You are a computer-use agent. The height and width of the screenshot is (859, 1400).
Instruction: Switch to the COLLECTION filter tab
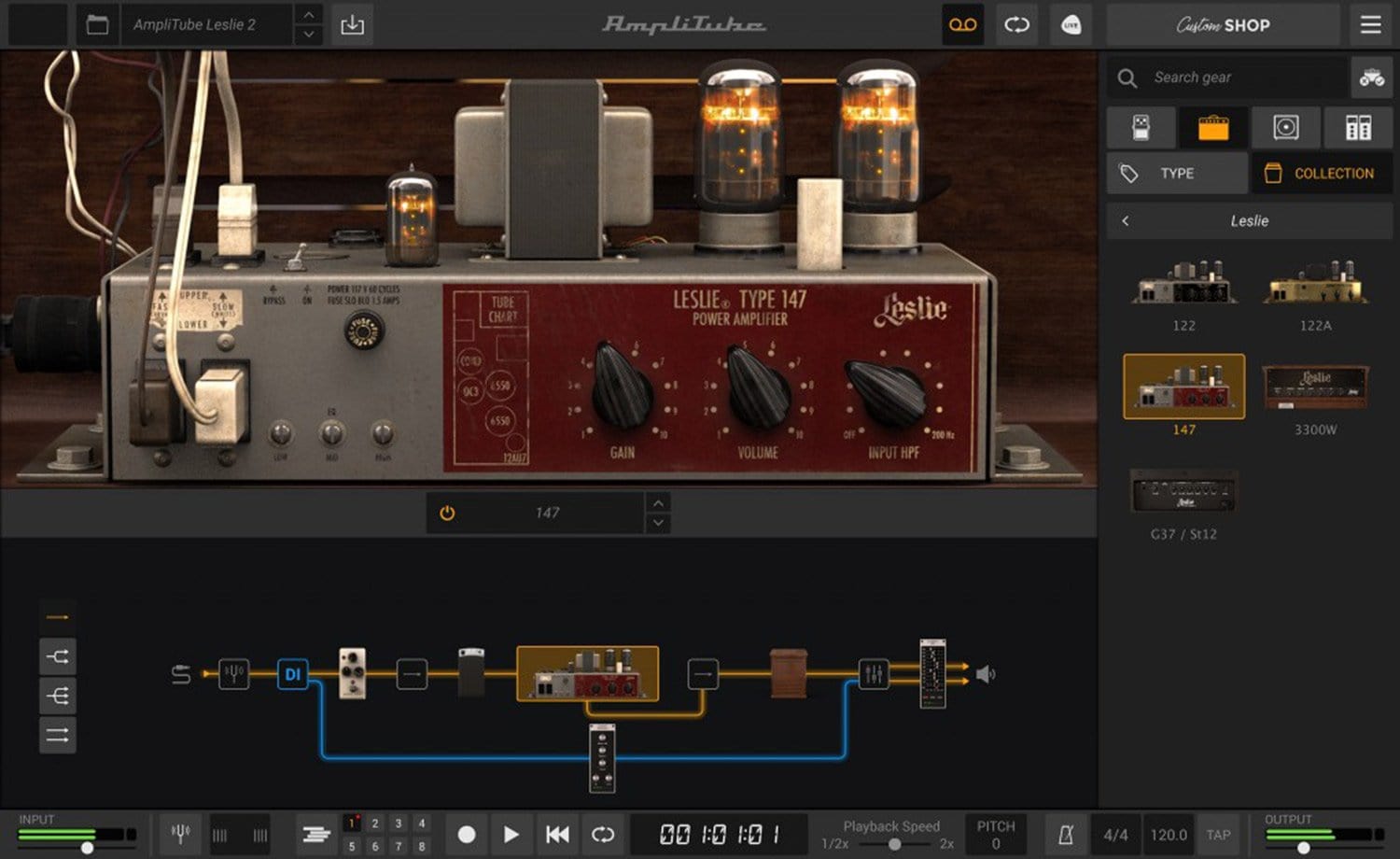point(1322,174)
